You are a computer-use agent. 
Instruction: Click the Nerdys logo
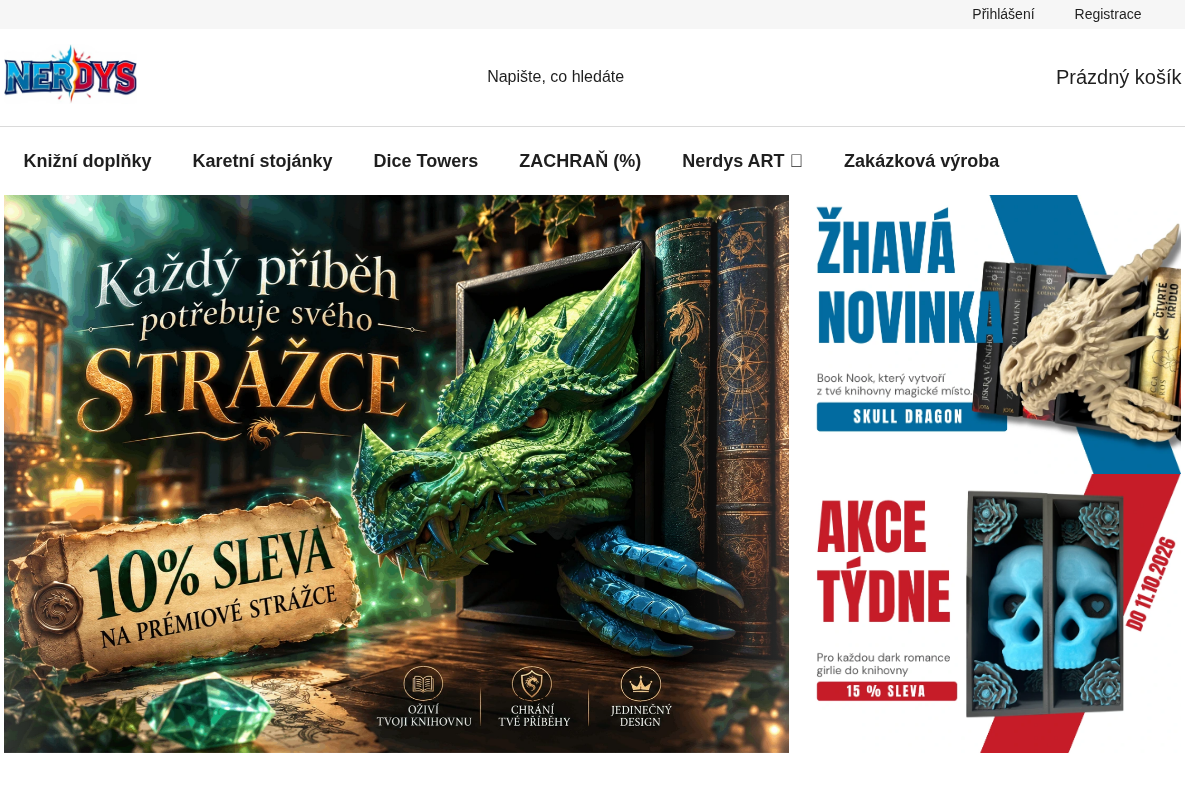[70, 74]
